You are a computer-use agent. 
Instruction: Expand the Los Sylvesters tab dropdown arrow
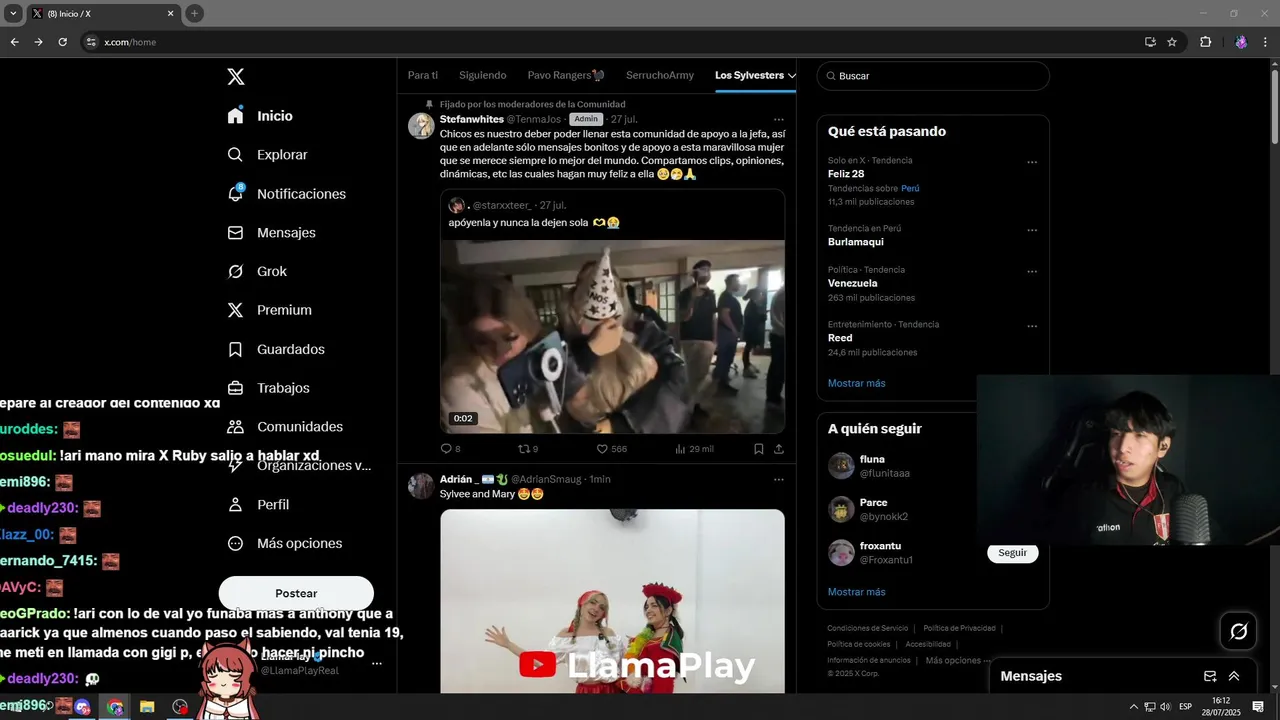[792, 76]
